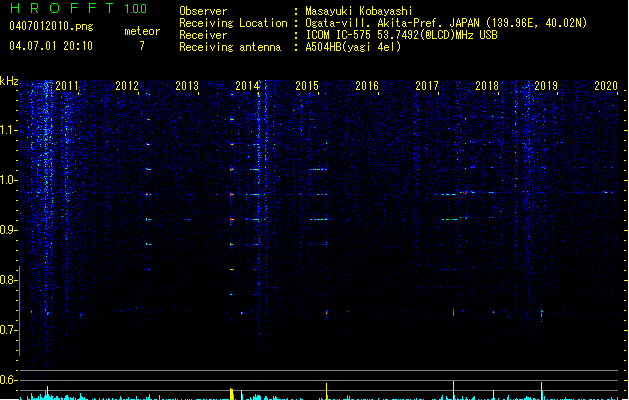Click the 2012 time axis marker
Image resolution: width=629 pixels, height=400 pixels.
click(127, 86)
